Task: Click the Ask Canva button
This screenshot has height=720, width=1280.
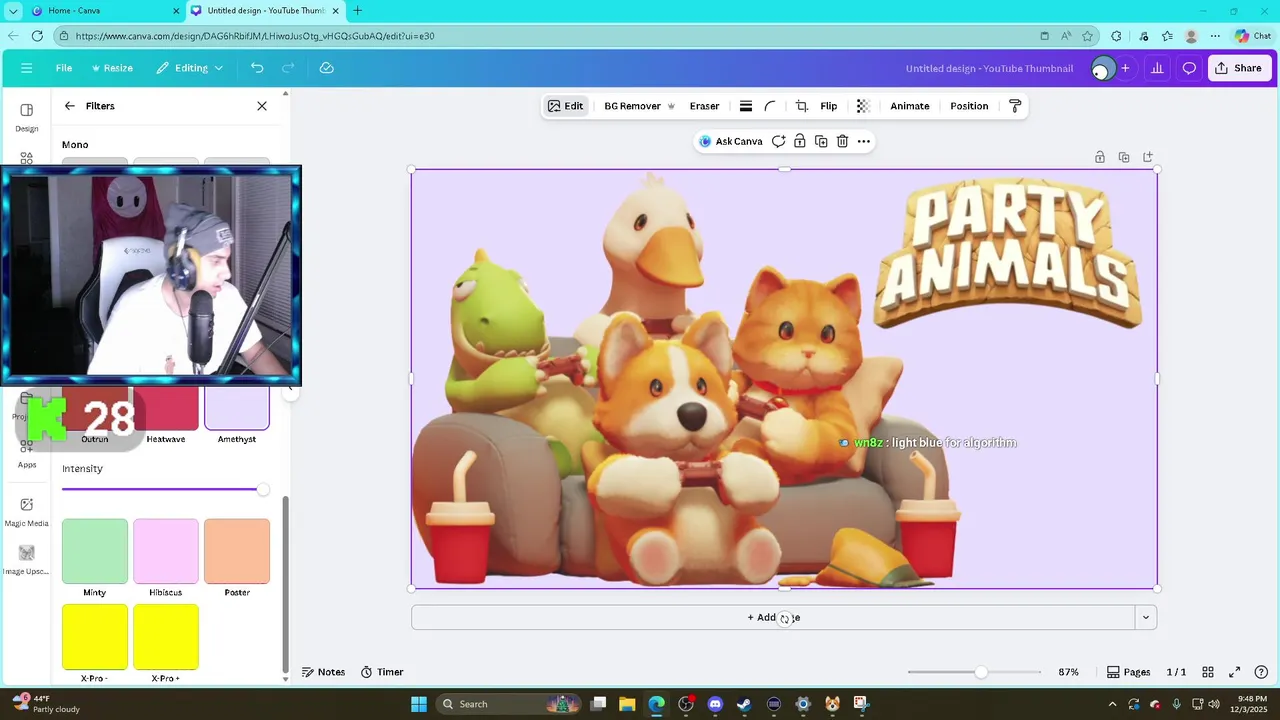Action: [x=731, y=141]
